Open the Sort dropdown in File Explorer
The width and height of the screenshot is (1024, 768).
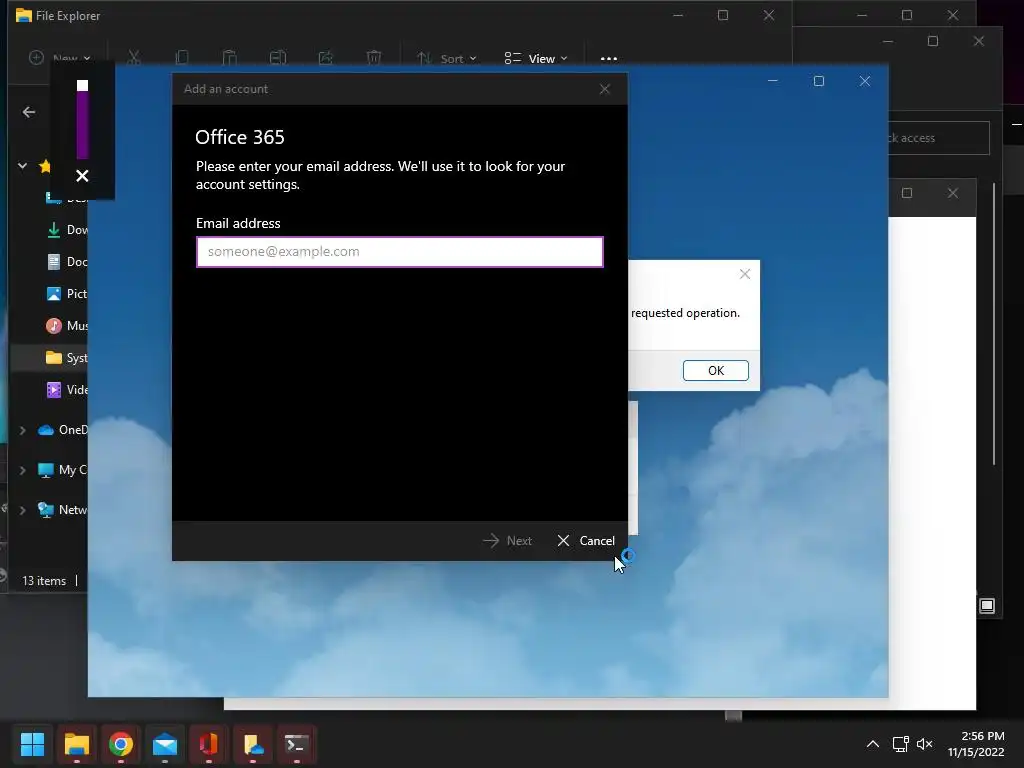[x=447, y=59]
